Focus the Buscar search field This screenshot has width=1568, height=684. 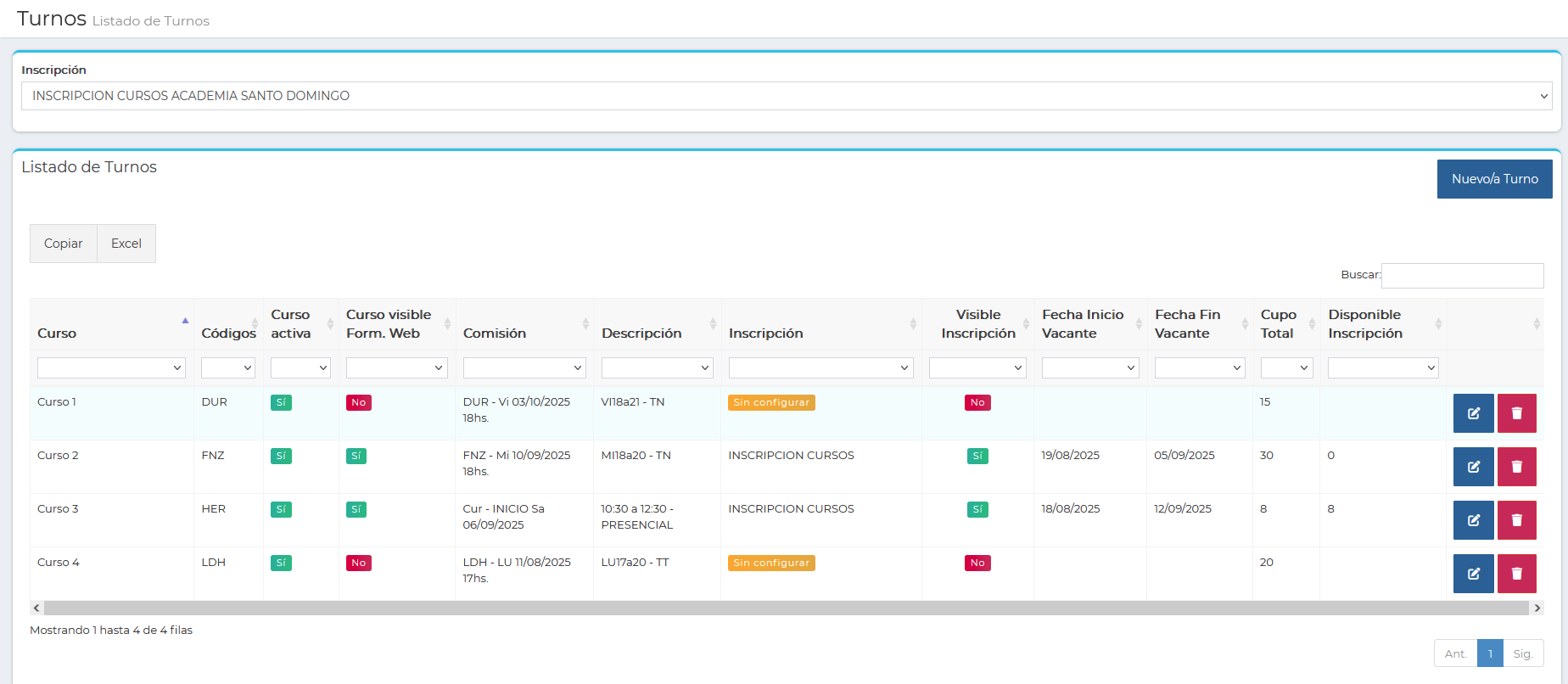(x=1463, y=275)
